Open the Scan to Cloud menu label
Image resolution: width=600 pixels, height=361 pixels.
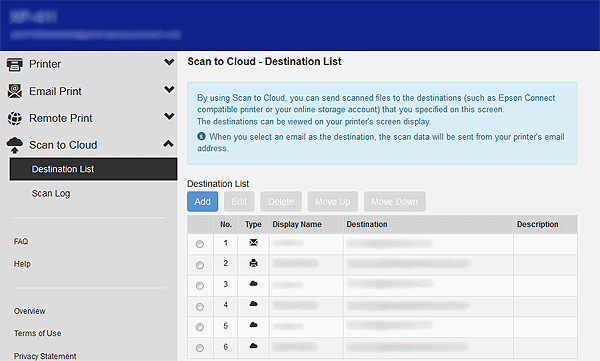(63, 145)
